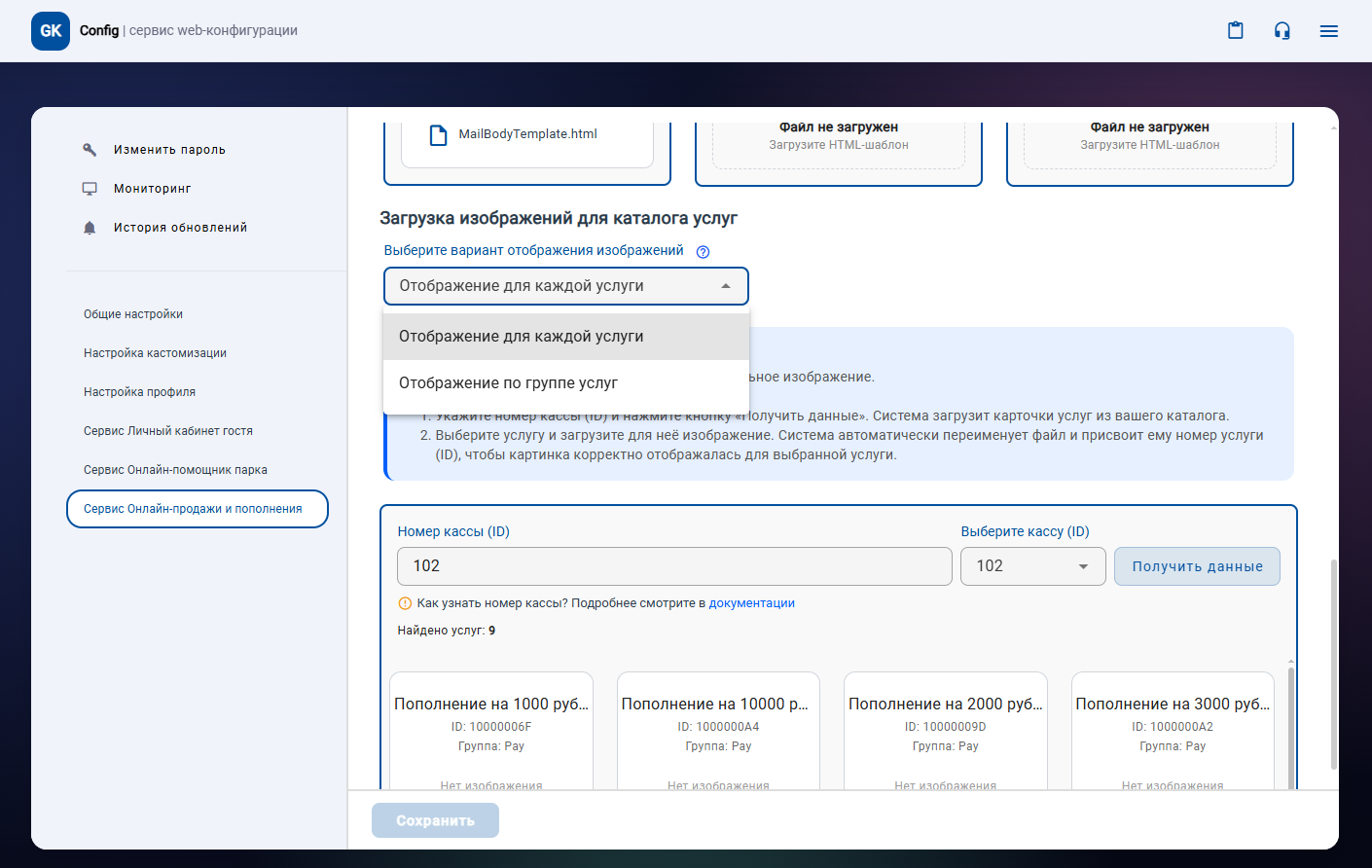Expand the Выберите кассу (ID) dropdown
The image size is (1372, 868).
[1032, 566]
